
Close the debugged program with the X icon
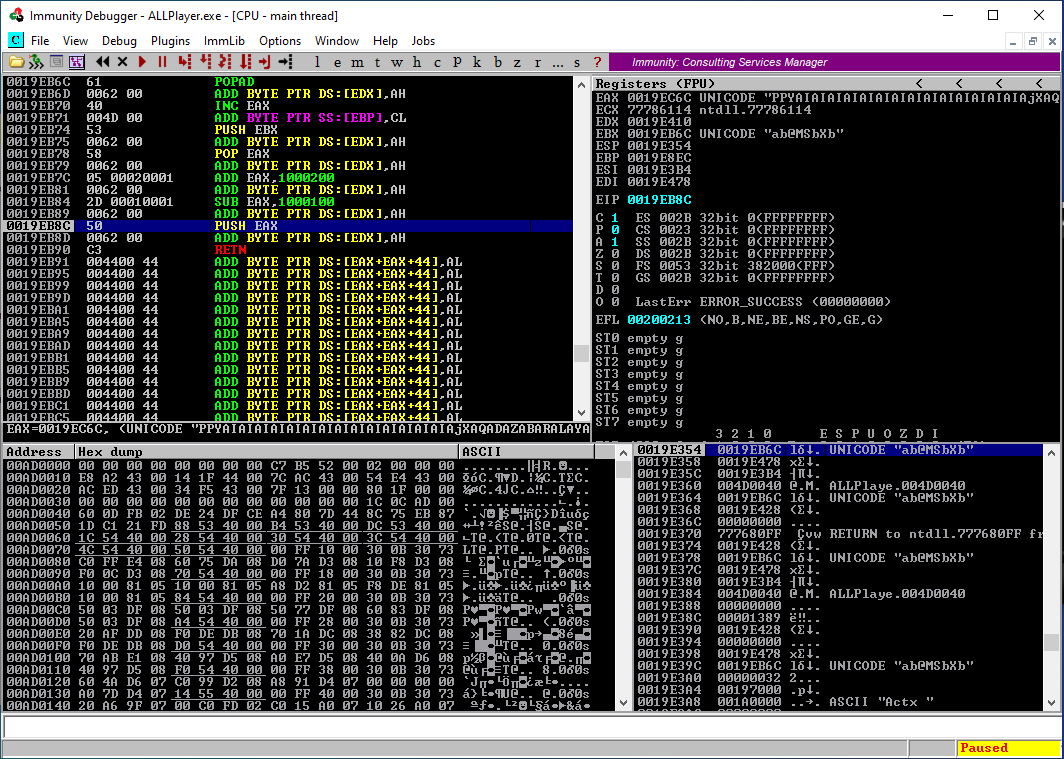click(122, 62)
